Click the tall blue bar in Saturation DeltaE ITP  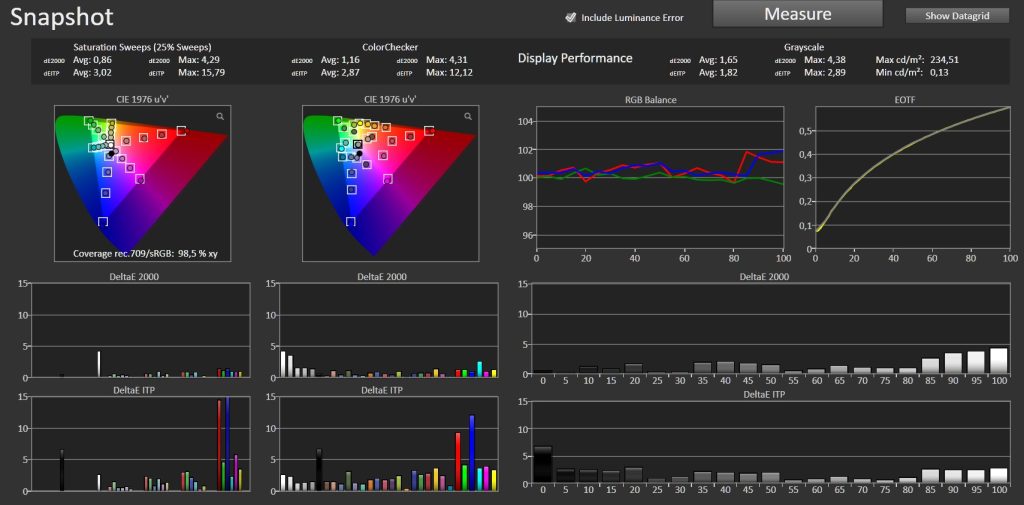[227, 444]
